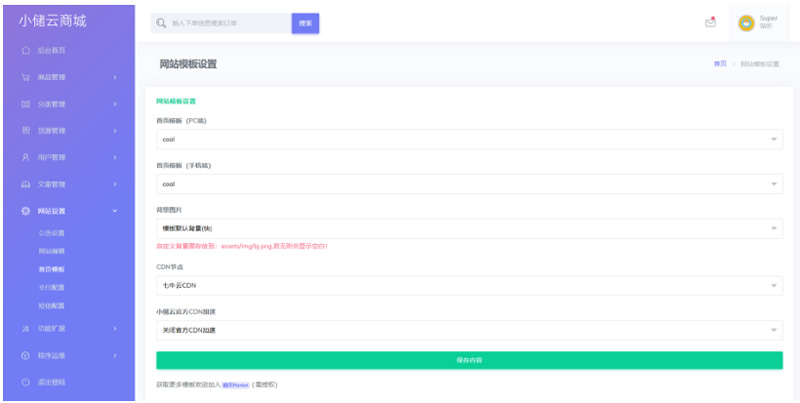Viewport: 800px width, 403px height.
Task: Click the shopping cart icon for 商品管理
Action: coord(26,77)
